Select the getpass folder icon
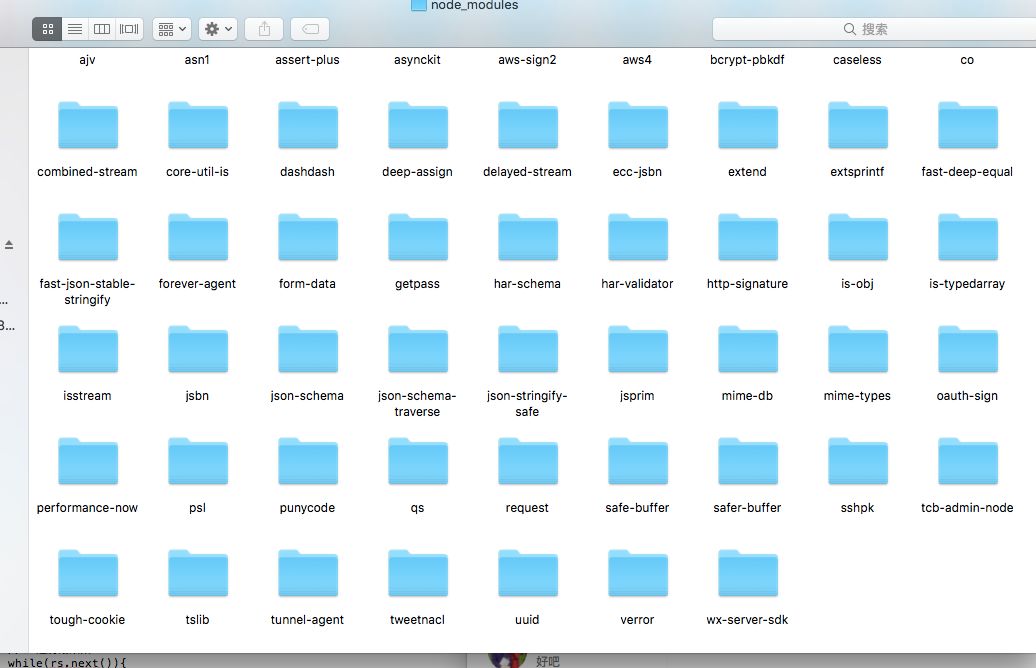 click(x=418, y=237)
